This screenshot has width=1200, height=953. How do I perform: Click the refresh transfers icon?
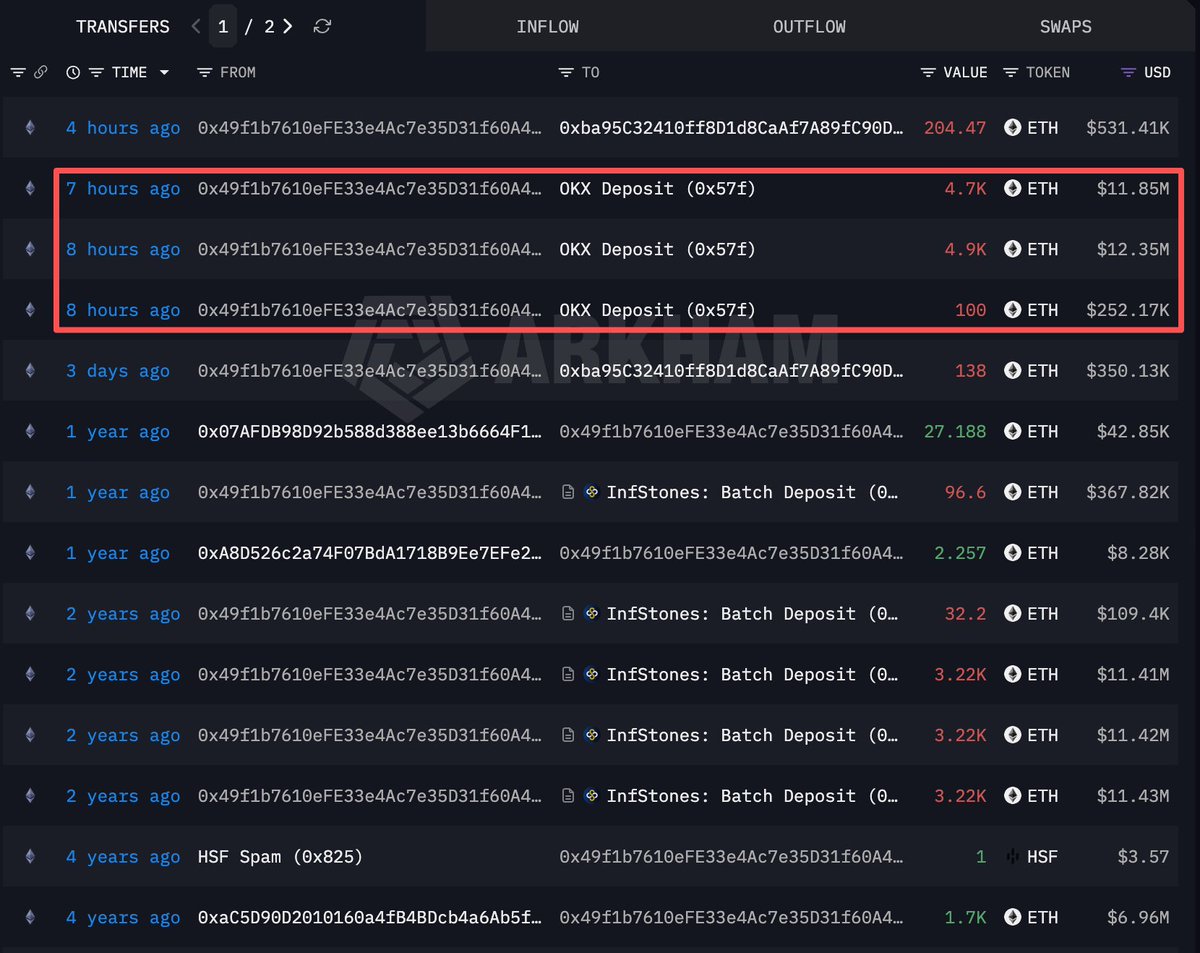pyautogui.click(x=322, y=27)
